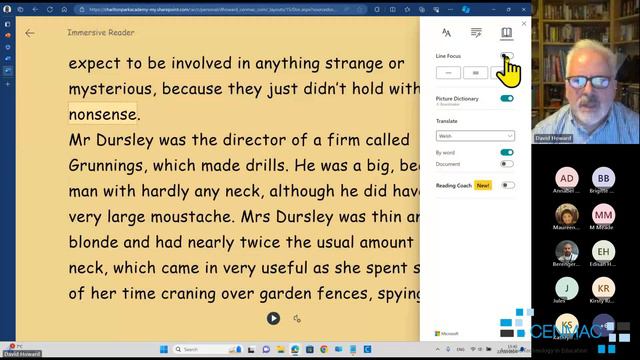Select participant Jules avatar
Viewport: 640px width, 360px height.
point(567,288)
